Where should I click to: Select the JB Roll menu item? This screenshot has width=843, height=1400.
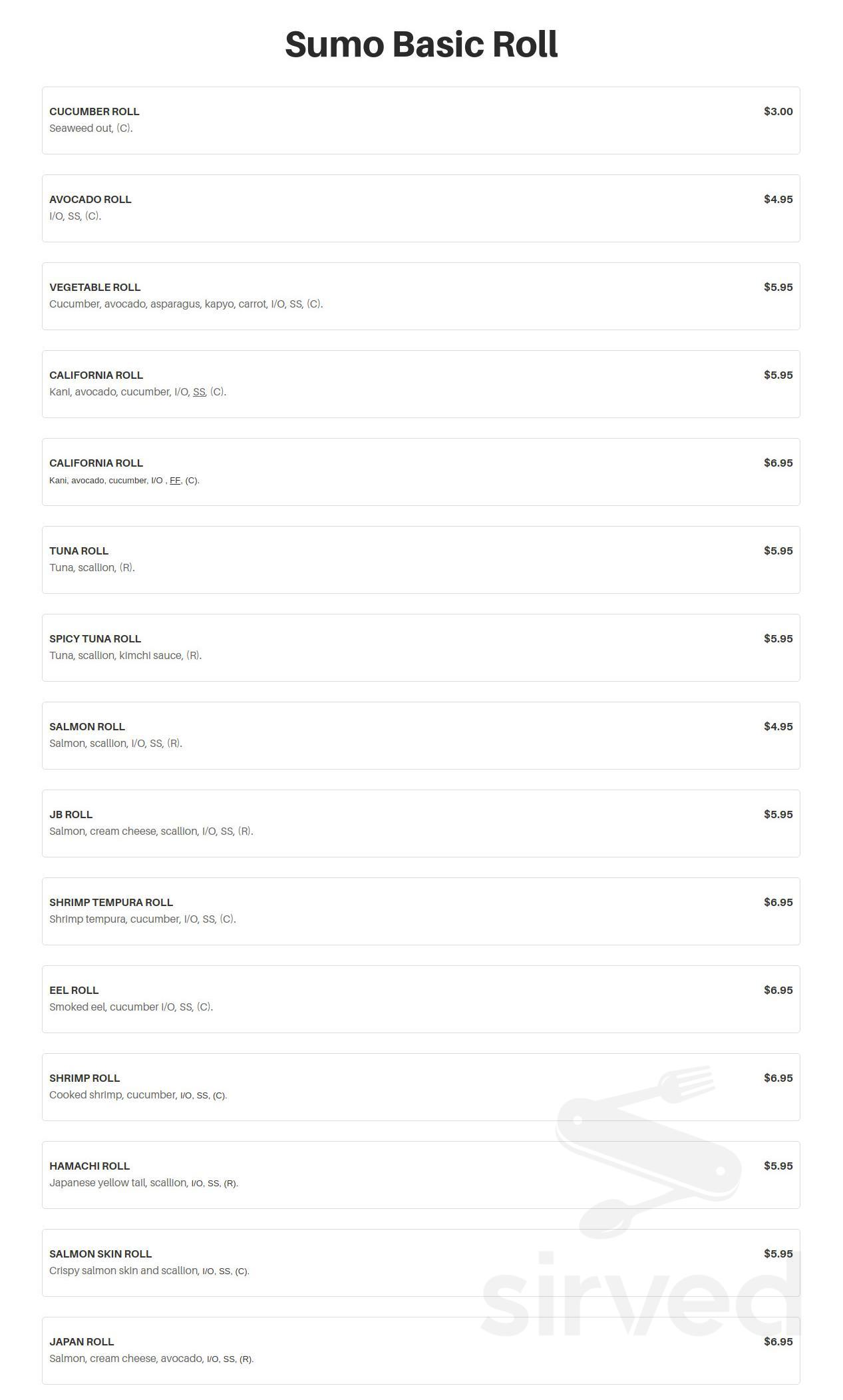[71, 815]
